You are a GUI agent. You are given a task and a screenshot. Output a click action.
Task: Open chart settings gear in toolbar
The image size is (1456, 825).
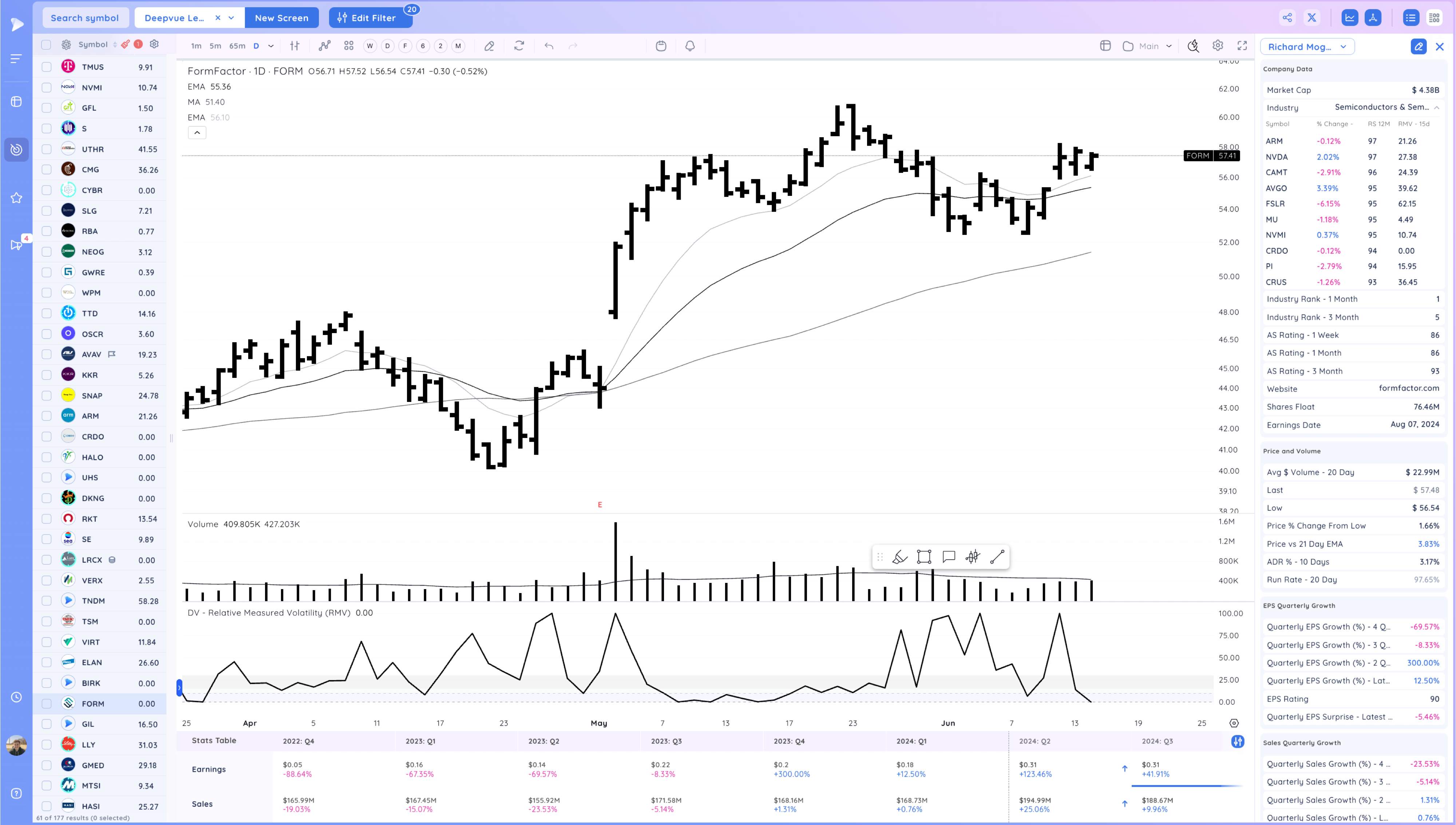pos(1218,46)
